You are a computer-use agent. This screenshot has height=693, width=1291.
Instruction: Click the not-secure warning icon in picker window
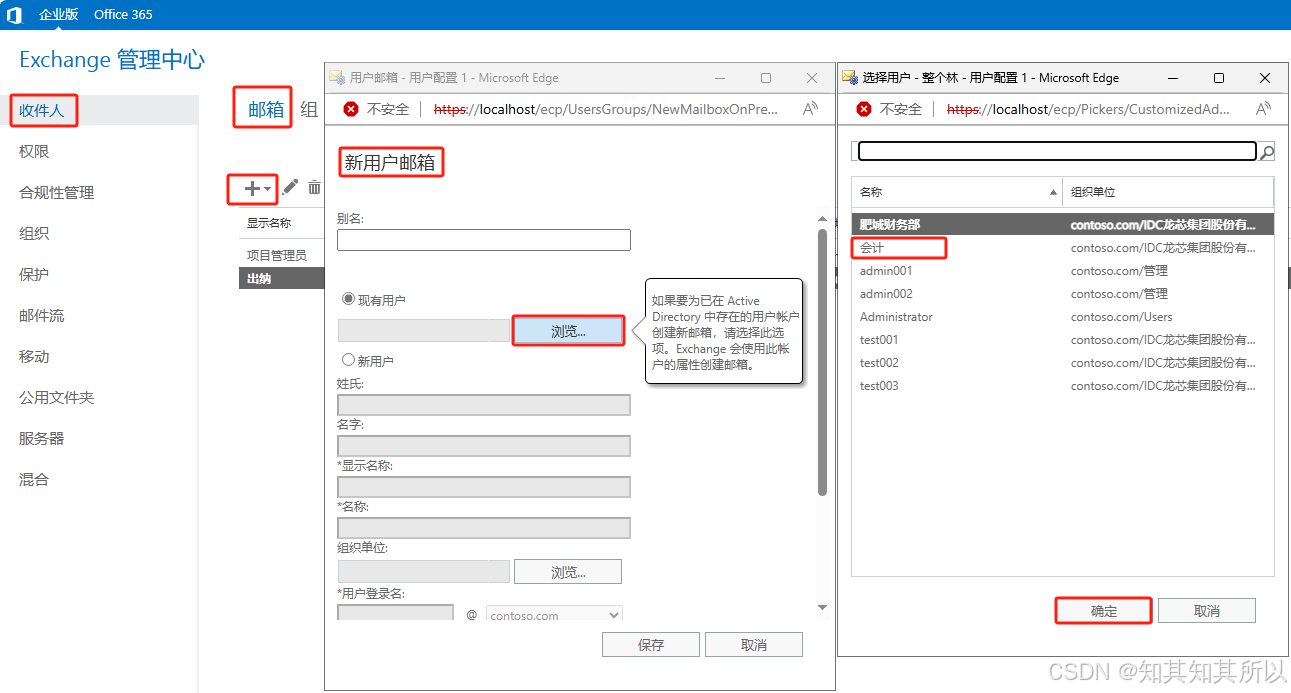[x=863, y=109]
